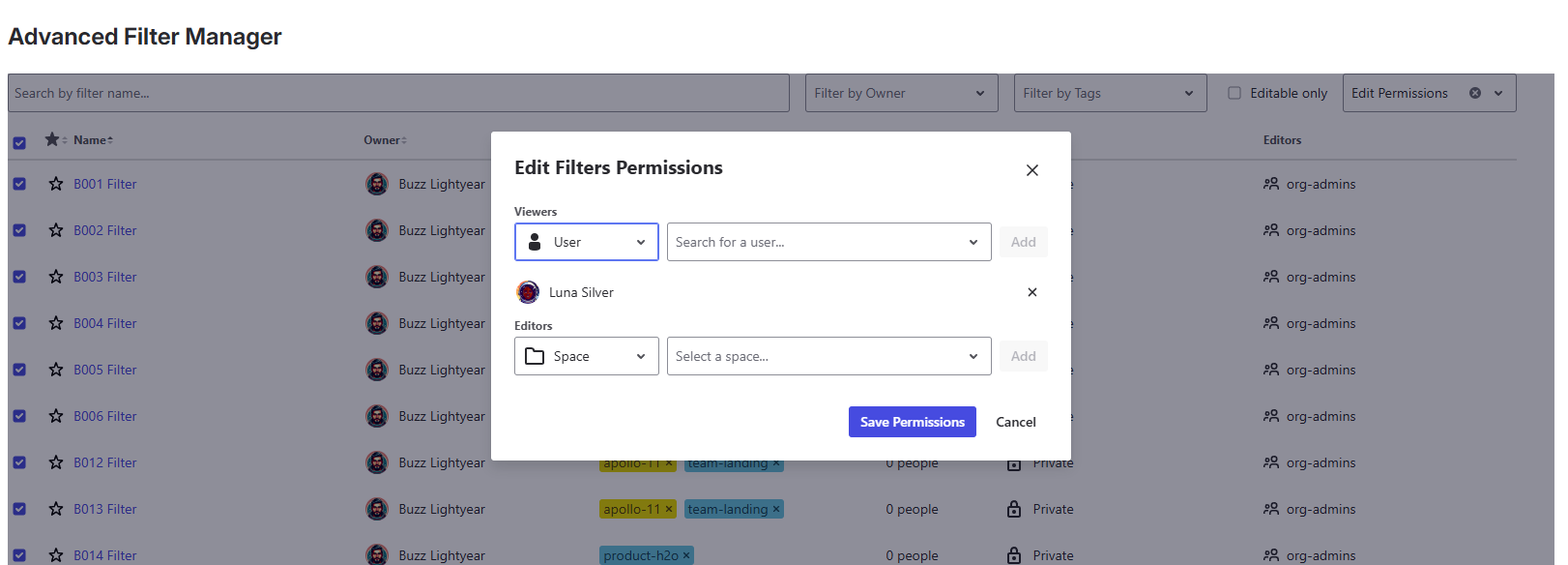Remove Luna Silver from Viewers list
This screenshot has width=1568, height=565.
point(1031,291)
